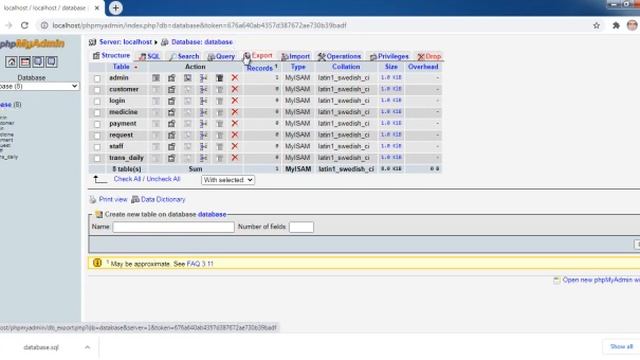Click the red Drop database tab

click(x=429, y=56)
